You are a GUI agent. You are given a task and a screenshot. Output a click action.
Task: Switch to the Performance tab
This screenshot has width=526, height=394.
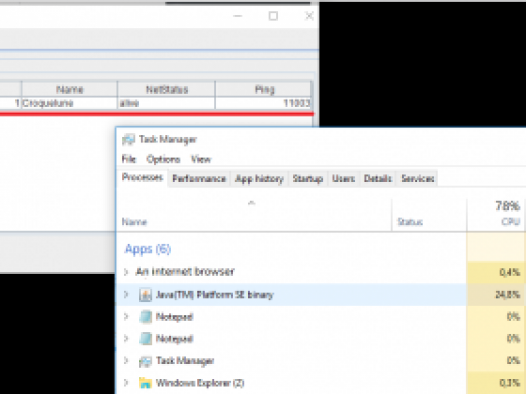tap(199, 178)
